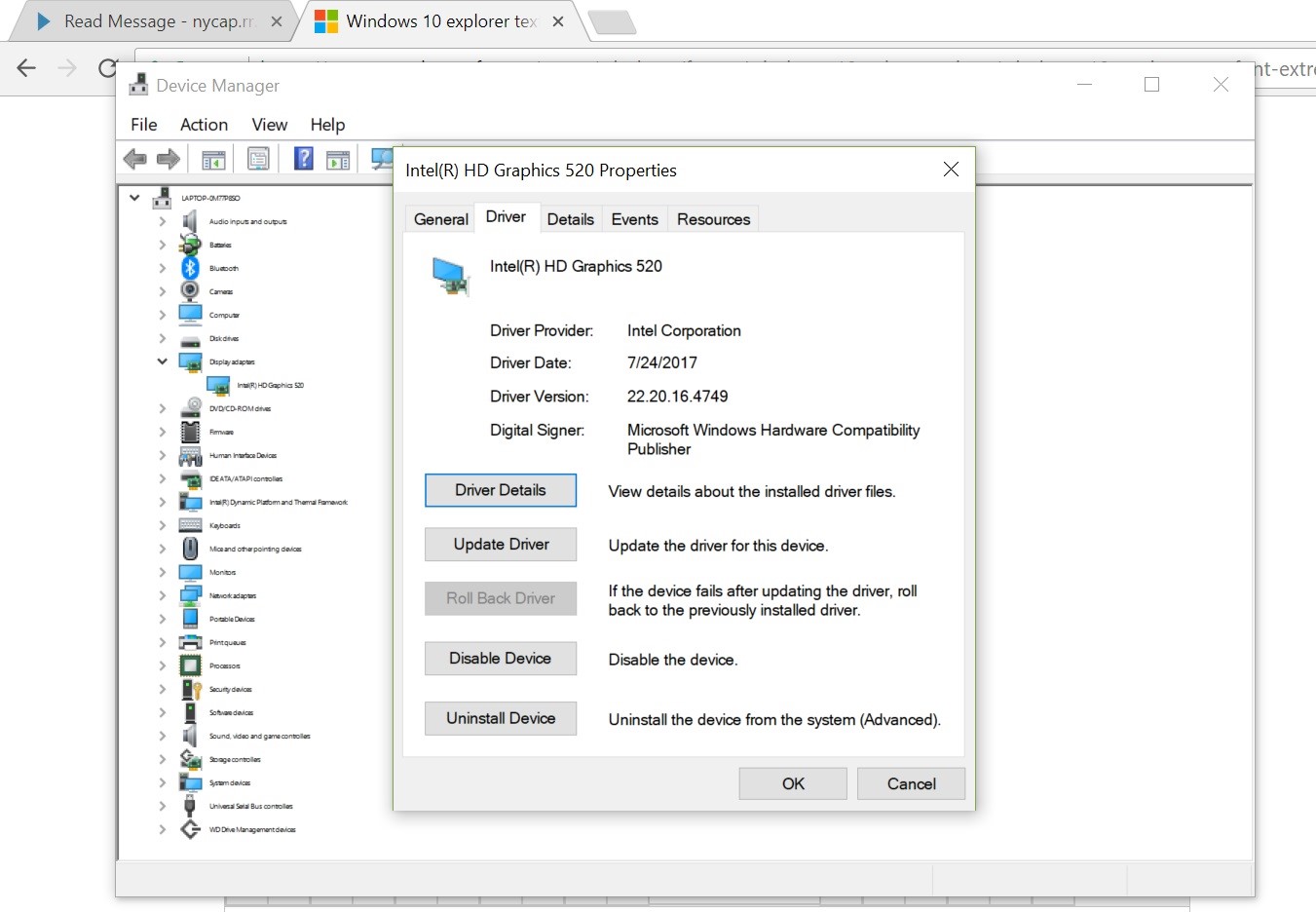Click the Disable Device button

pos(501,659)
